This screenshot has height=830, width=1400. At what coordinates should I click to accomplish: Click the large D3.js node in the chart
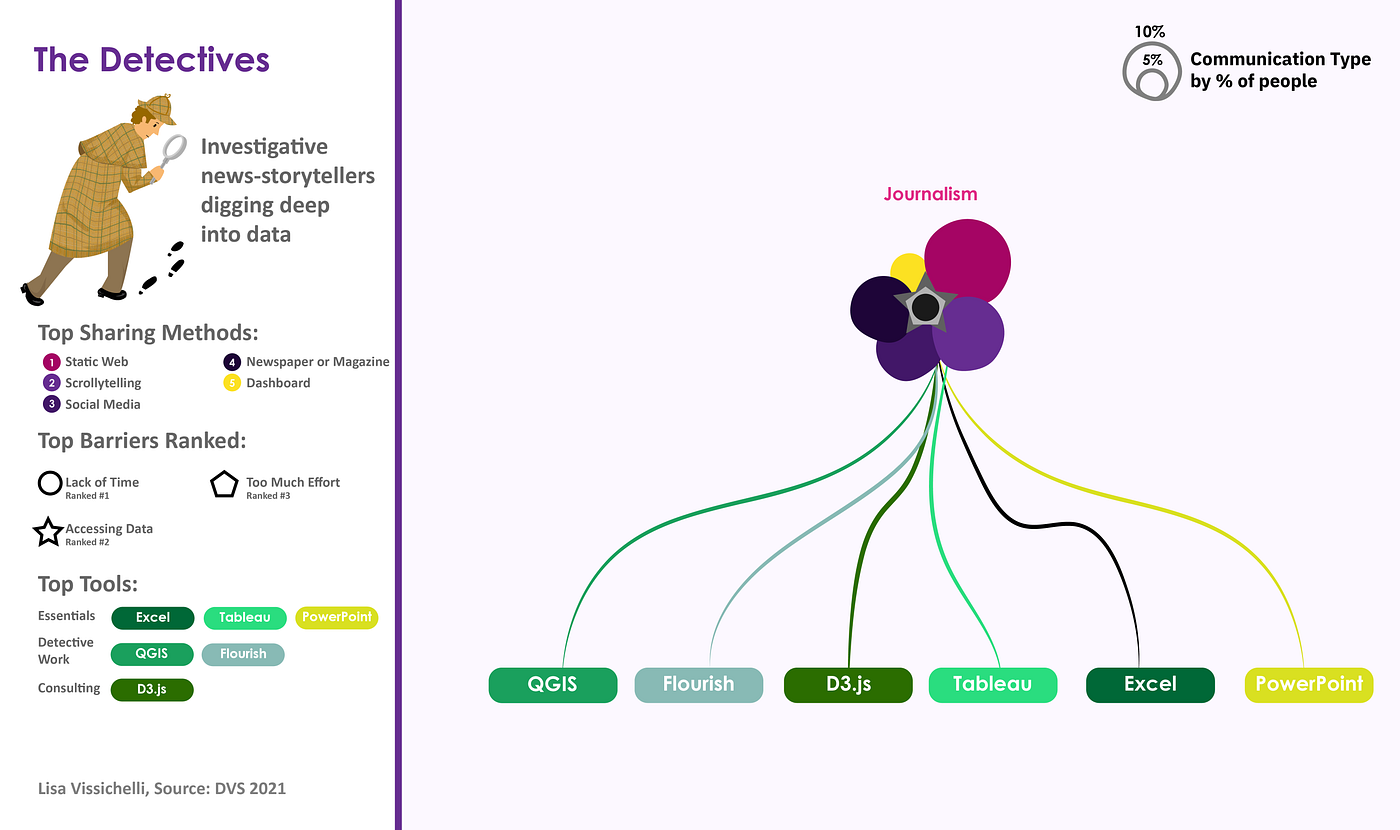[848, 685]
